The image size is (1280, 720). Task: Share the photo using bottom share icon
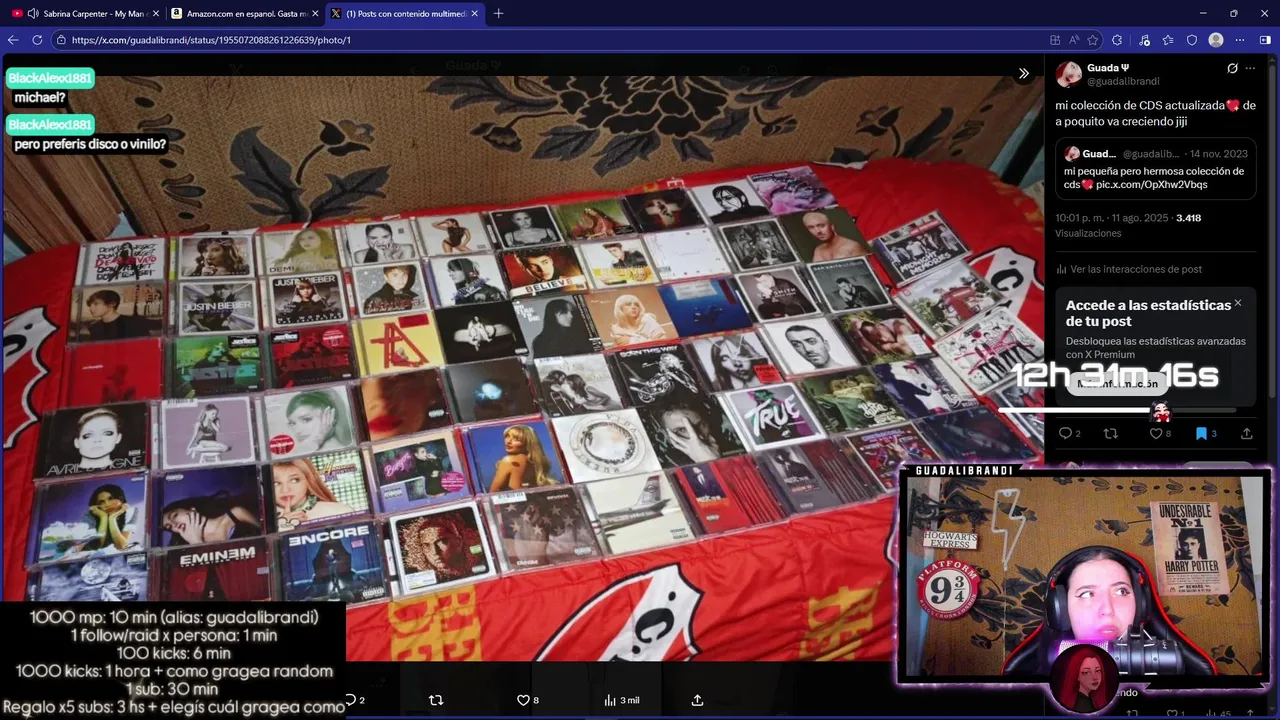[x=698, y=700]
